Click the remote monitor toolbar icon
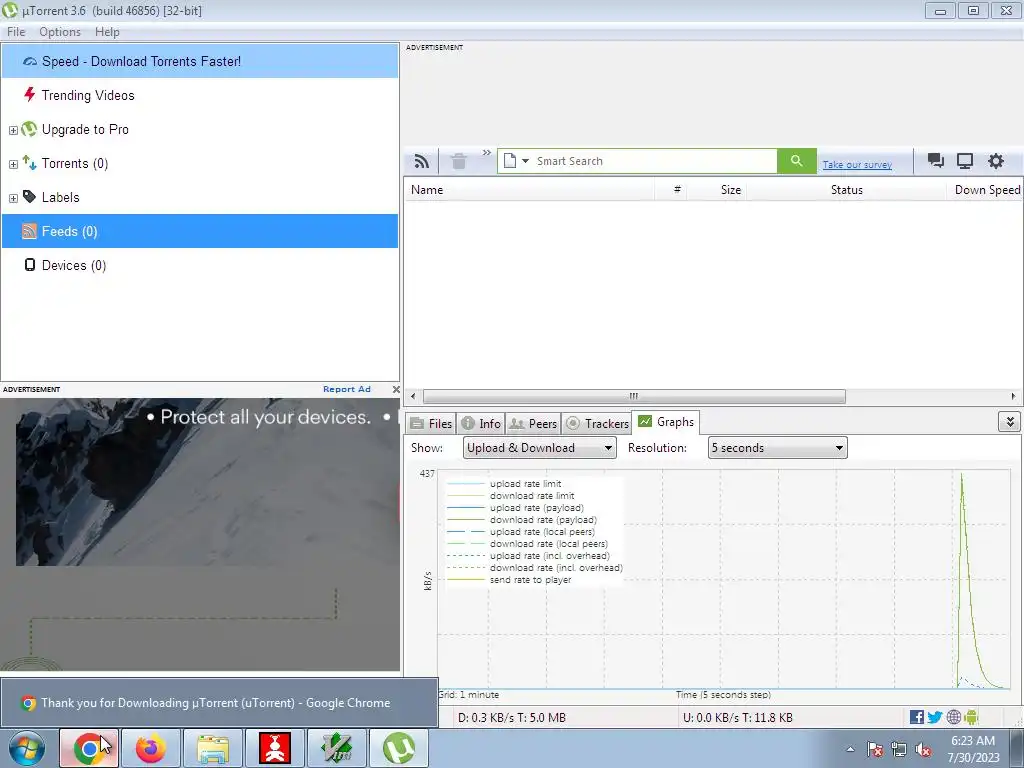The image size is (1024, 768). coord(965,161)
